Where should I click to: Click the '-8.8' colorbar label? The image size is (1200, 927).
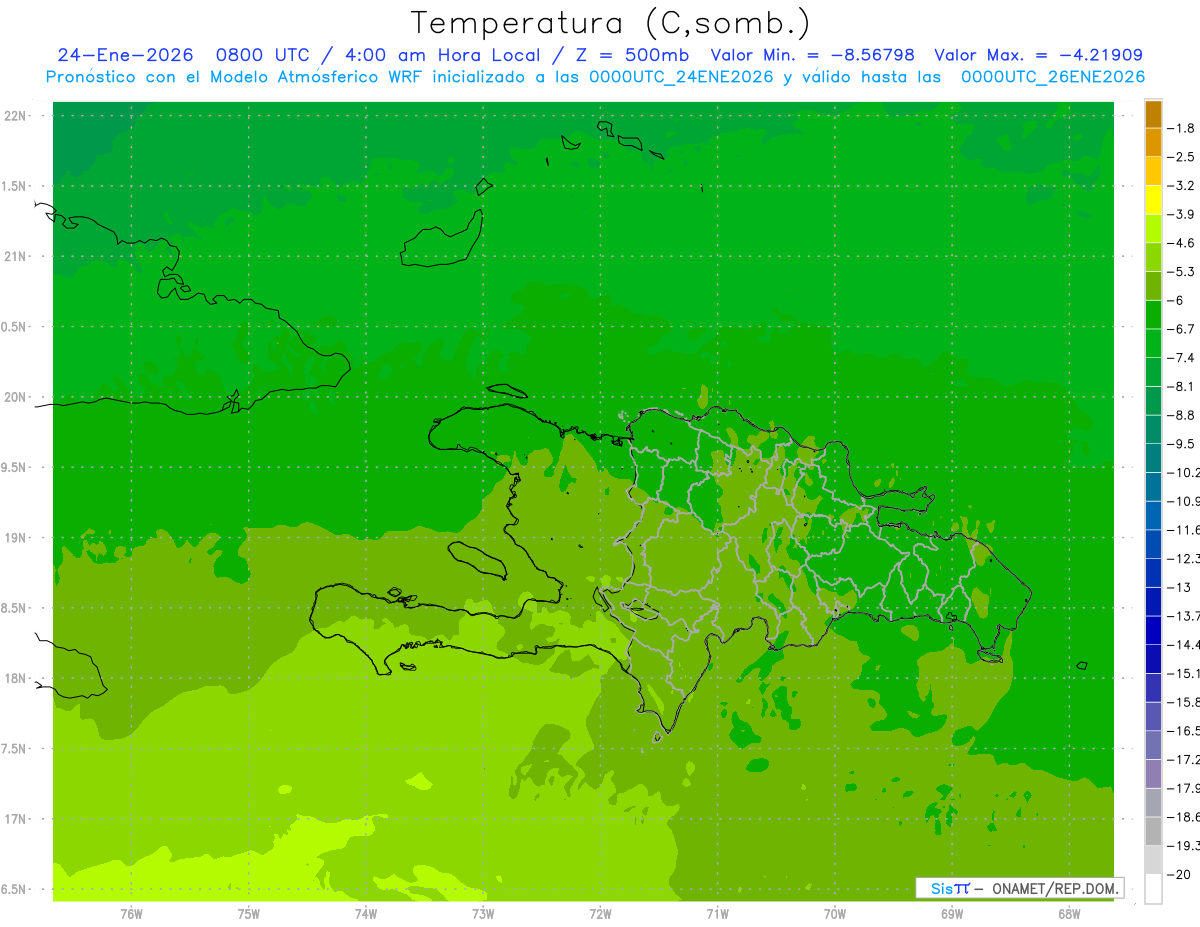click(x=1181, y=415)
